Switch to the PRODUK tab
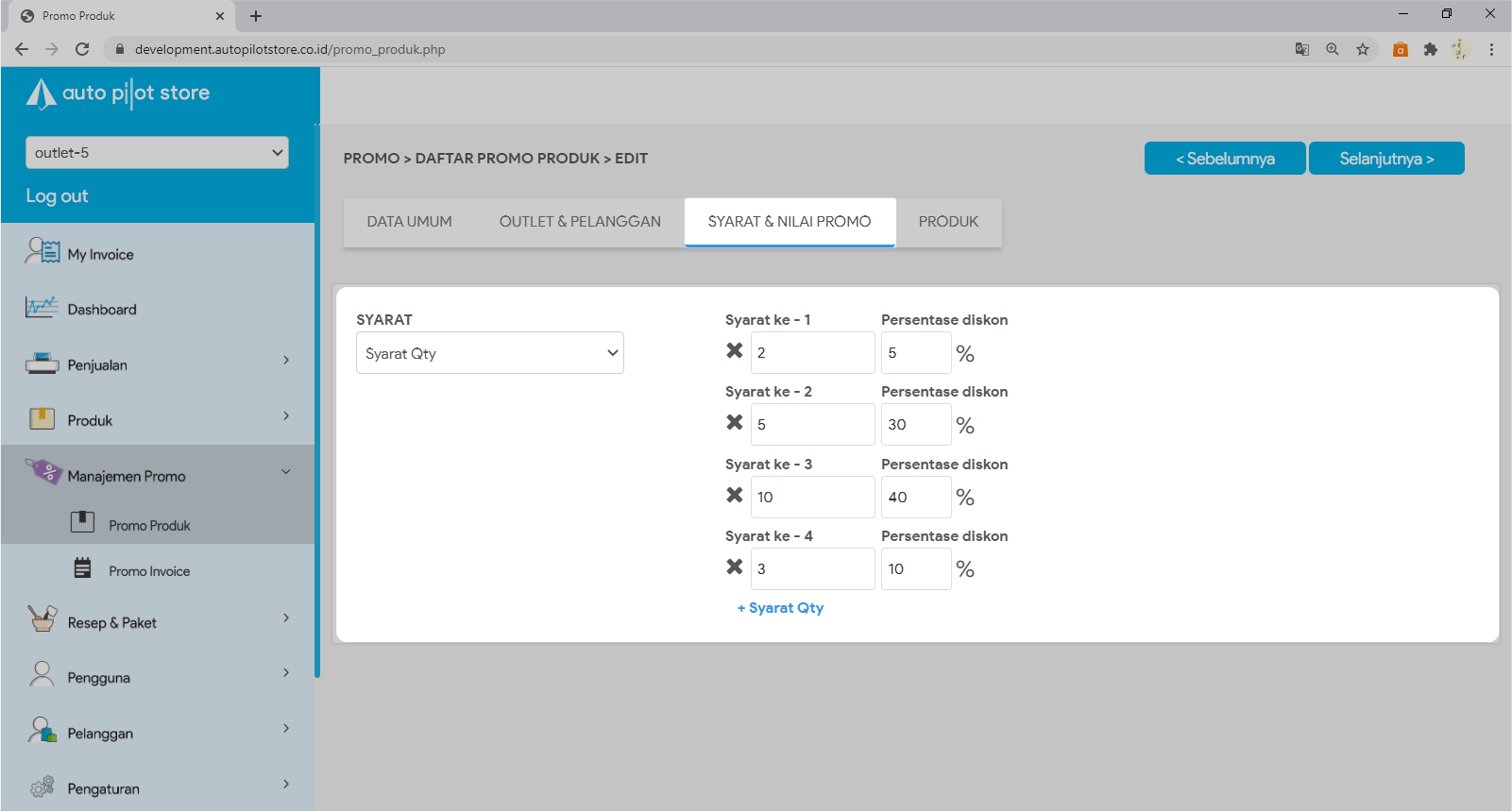 (x=948, y=222)
